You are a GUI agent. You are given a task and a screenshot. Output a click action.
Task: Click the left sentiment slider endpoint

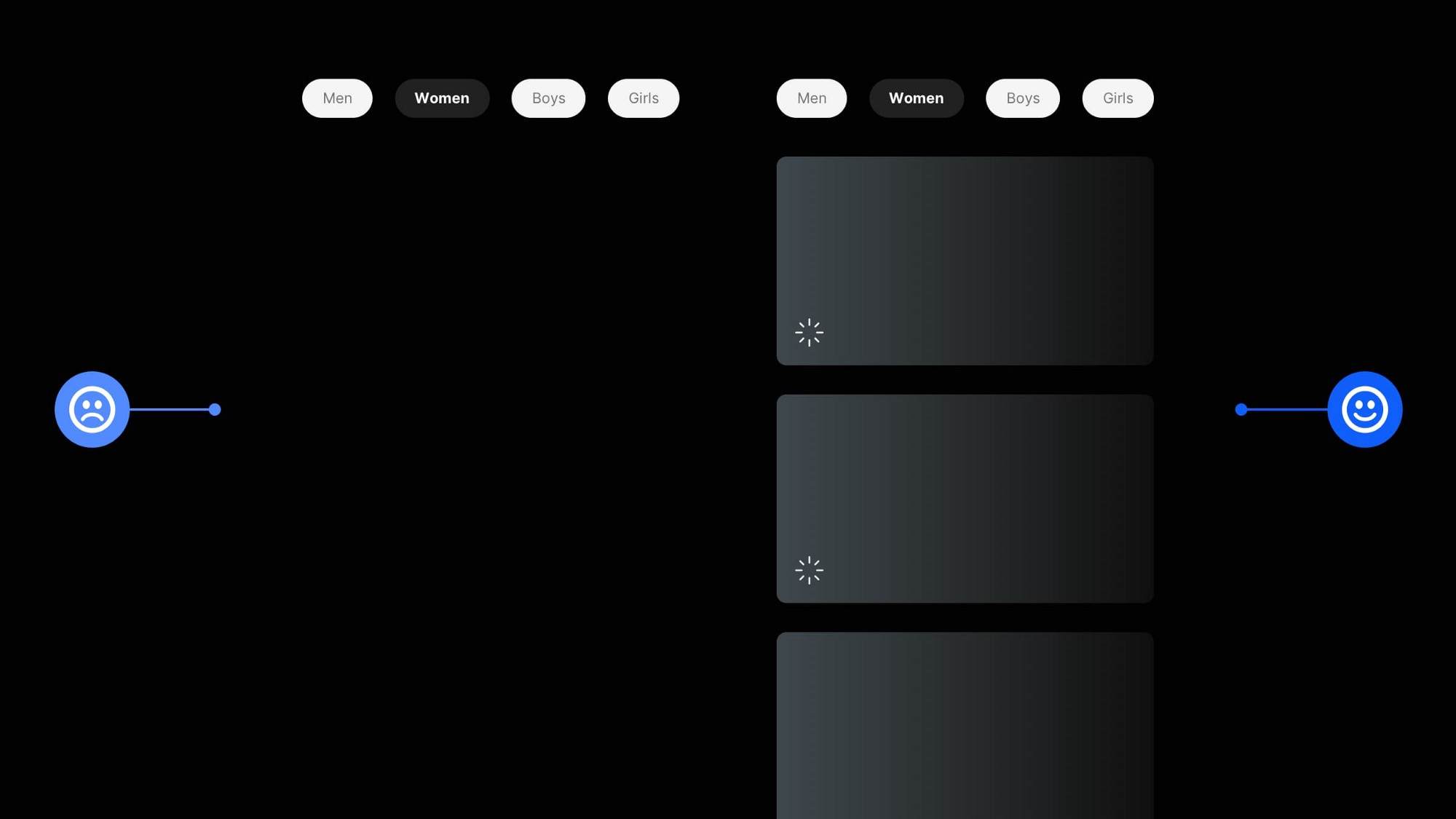(x=92, y=409)
